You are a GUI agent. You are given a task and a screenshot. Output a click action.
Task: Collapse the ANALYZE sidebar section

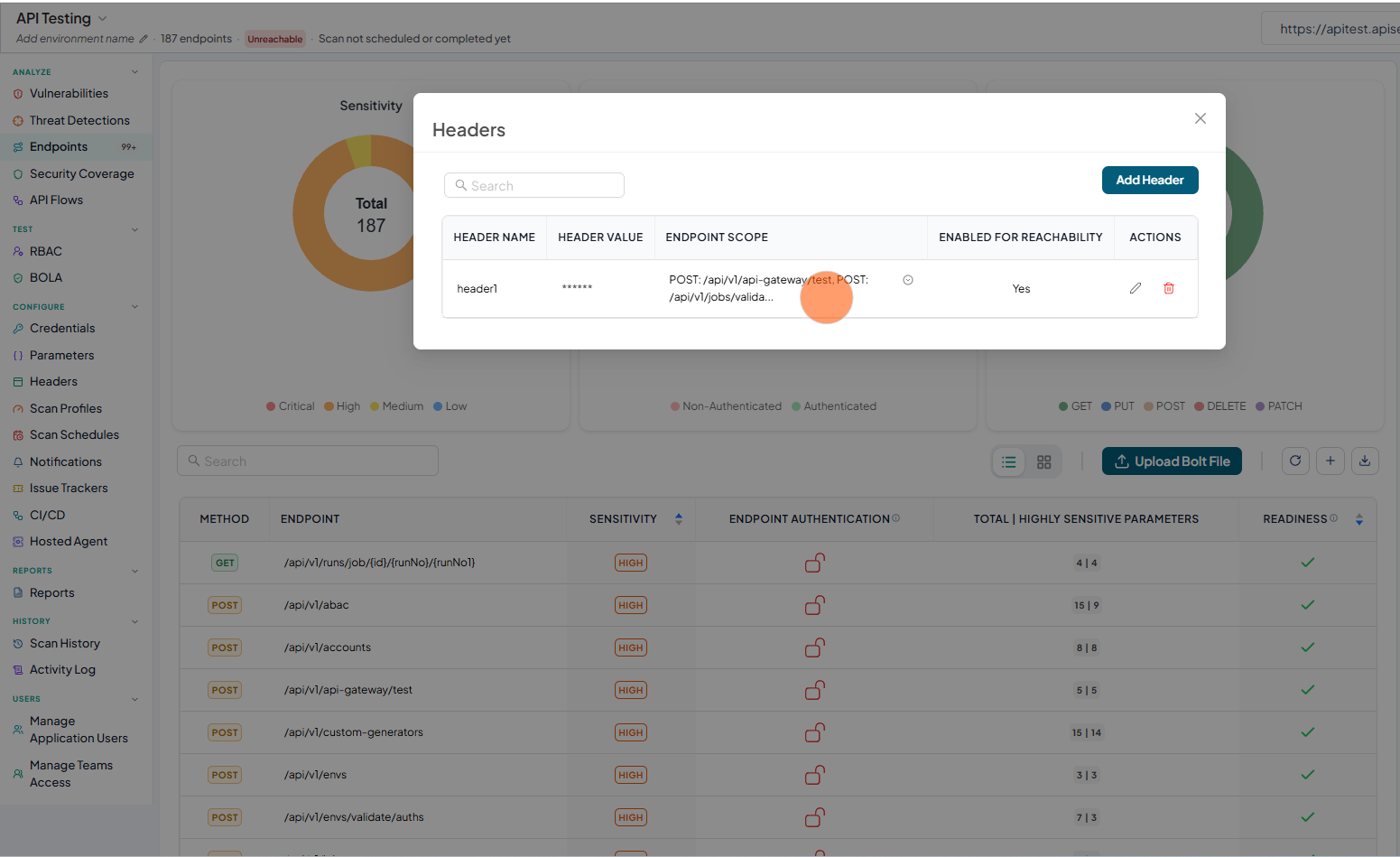(135, 72)
